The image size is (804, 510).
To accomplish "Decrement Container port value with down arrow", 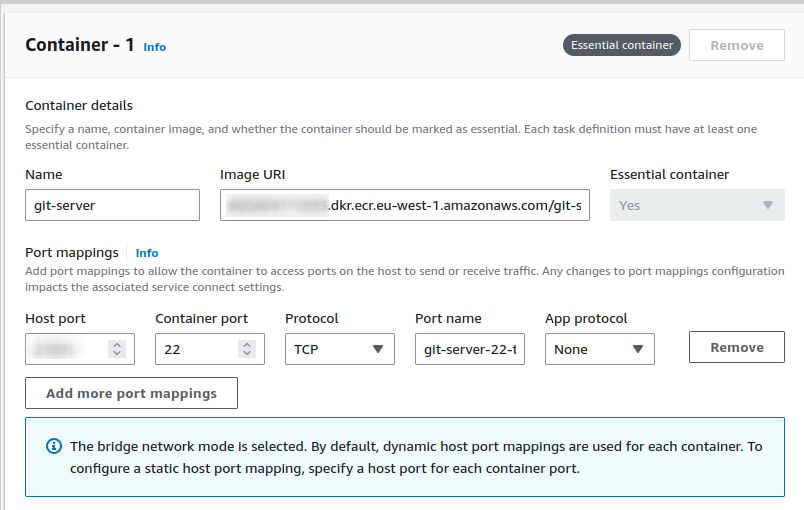I will click(247, 354).
